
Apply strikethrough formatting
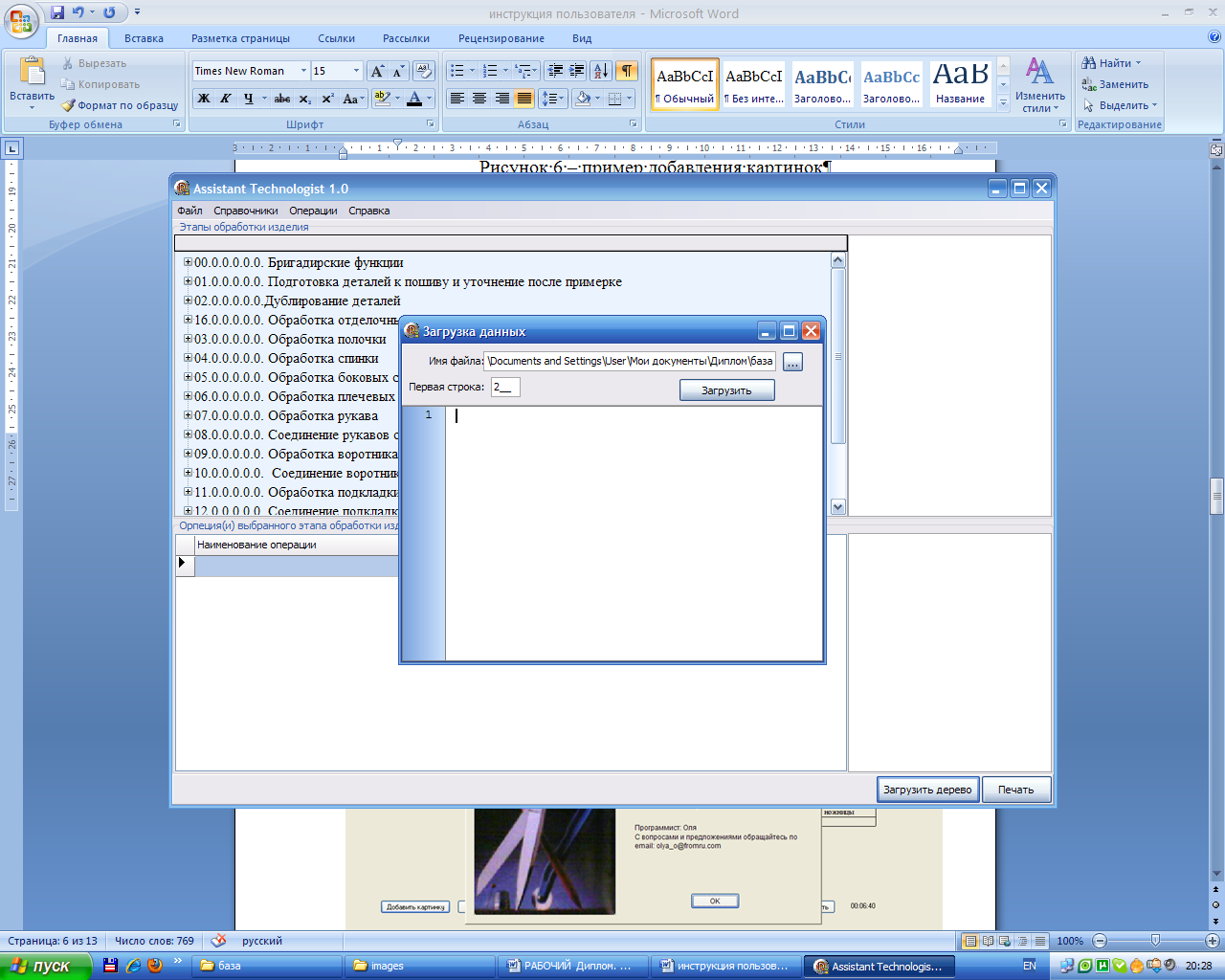281,98
